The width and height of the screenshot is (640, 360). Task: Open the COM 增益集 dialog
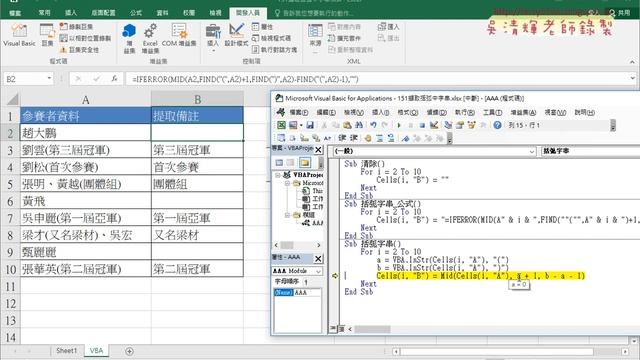(x=179, y=35)
